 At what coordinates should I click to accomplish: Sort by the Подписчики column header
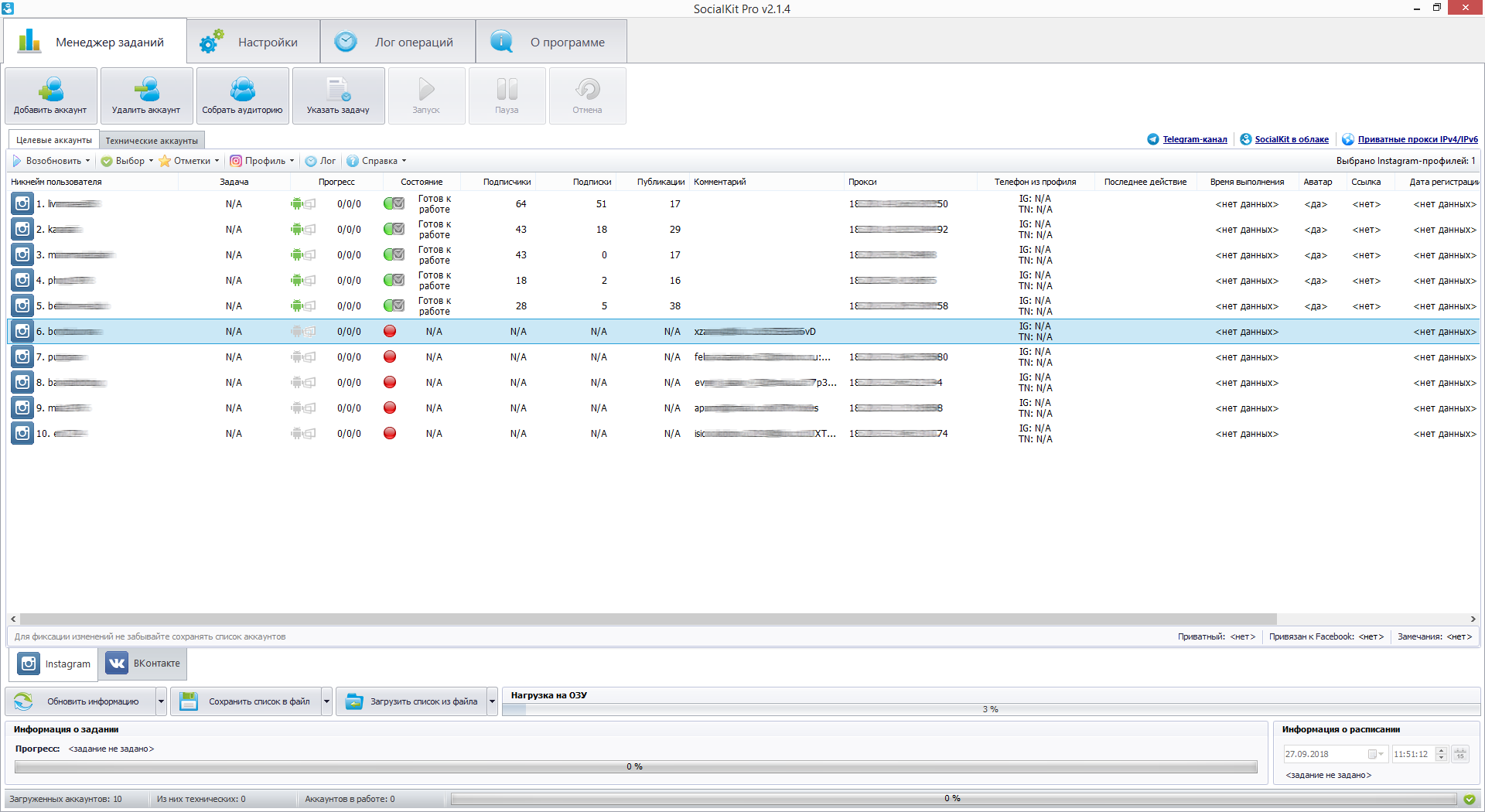click(x=507, y=182)
